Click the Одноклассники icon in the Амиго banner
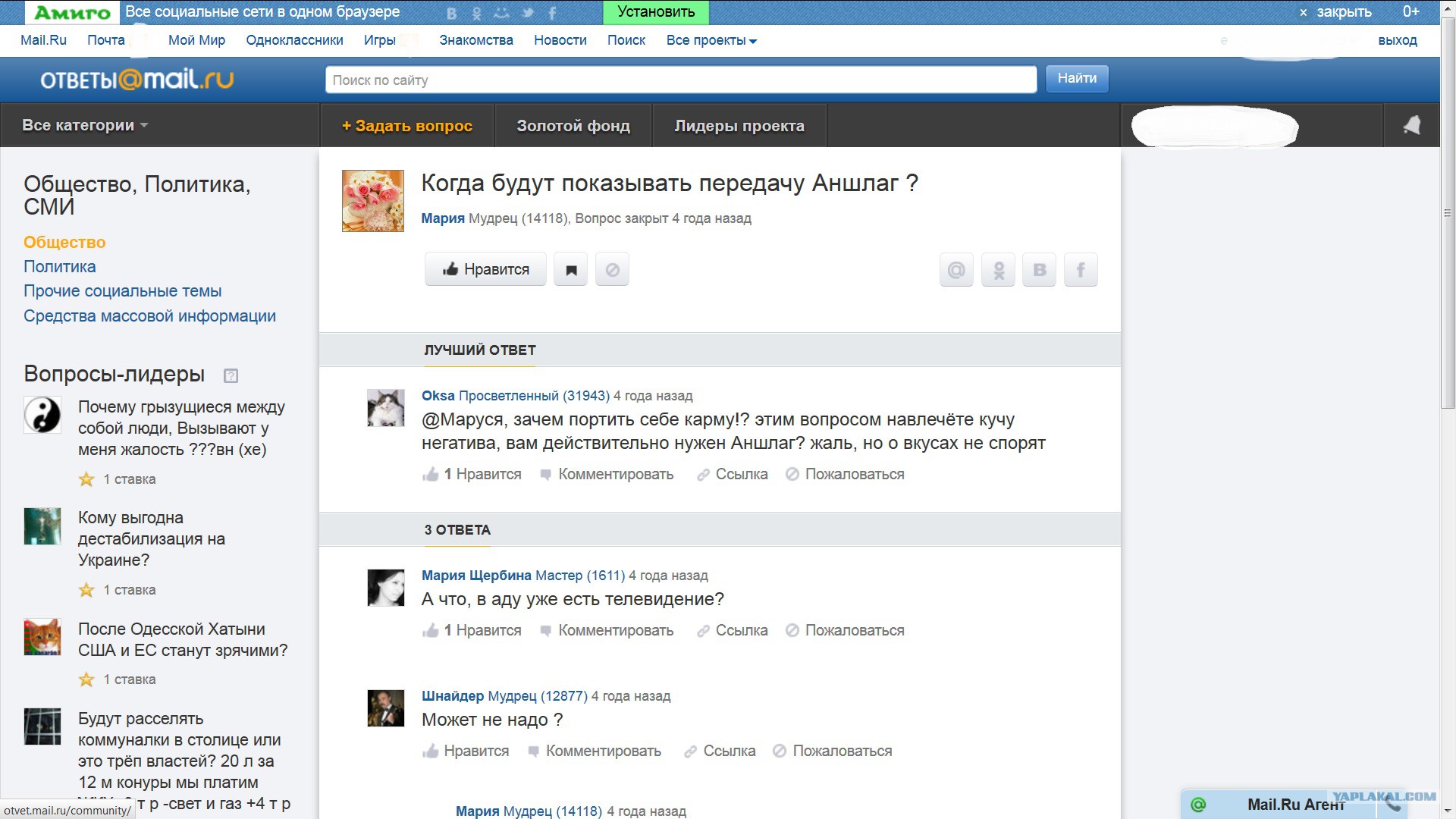Screen dimensions: 1456x819 click(477, 13)
